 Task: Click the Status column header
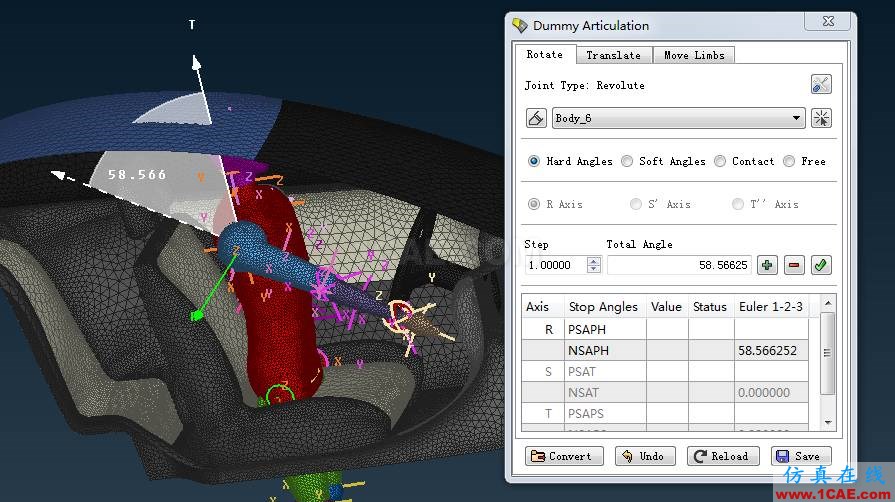709,307
